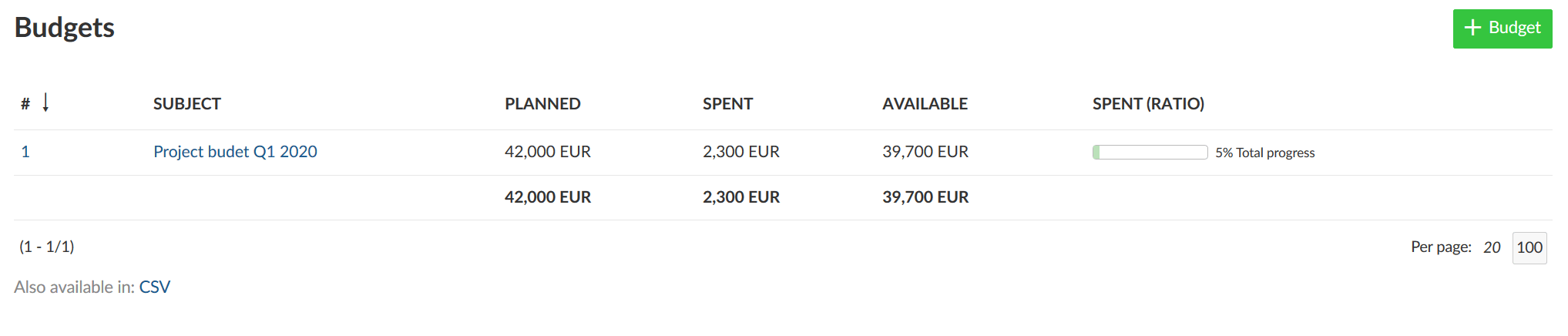
Task: Click the 2,300 EUR spent value in row 1
Action: pyautogui.click(x=740, y=152)
